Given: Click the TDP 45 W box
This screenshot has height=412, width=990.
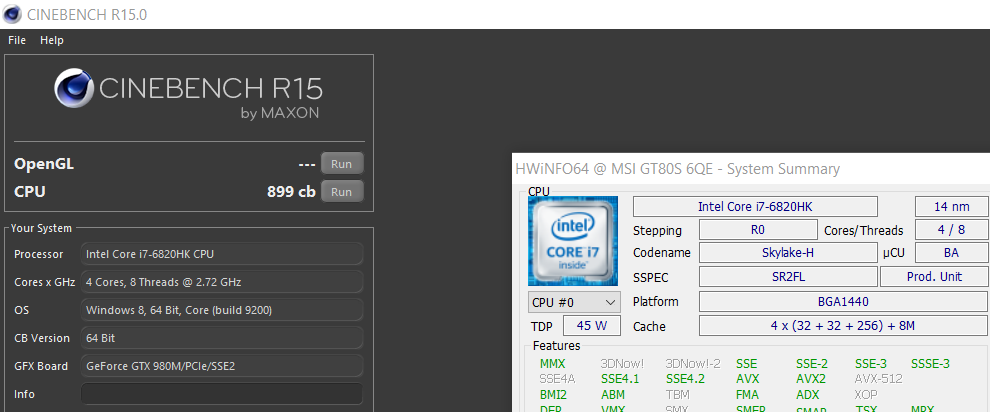Looking at the screenshot, I should [x=591, y=326].
